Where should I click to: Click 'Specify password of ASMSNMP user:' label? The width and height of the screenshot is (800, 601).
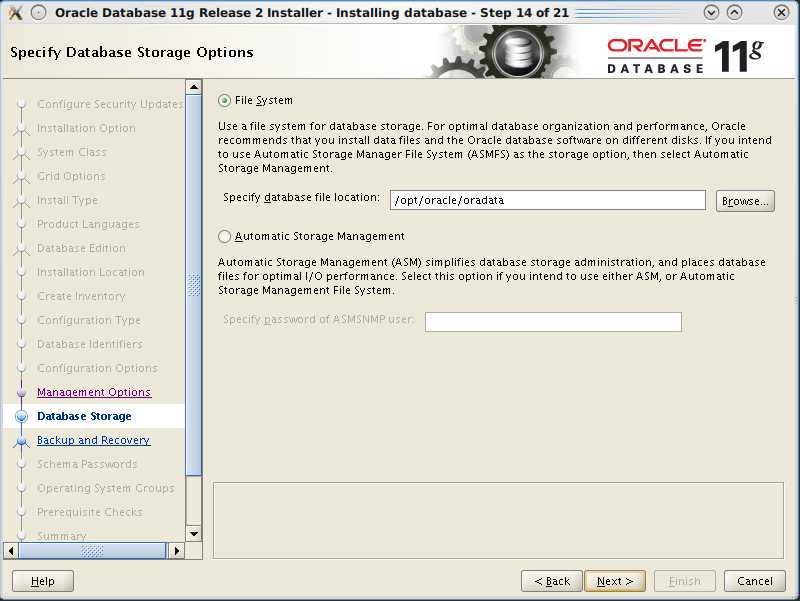(318, 319)
